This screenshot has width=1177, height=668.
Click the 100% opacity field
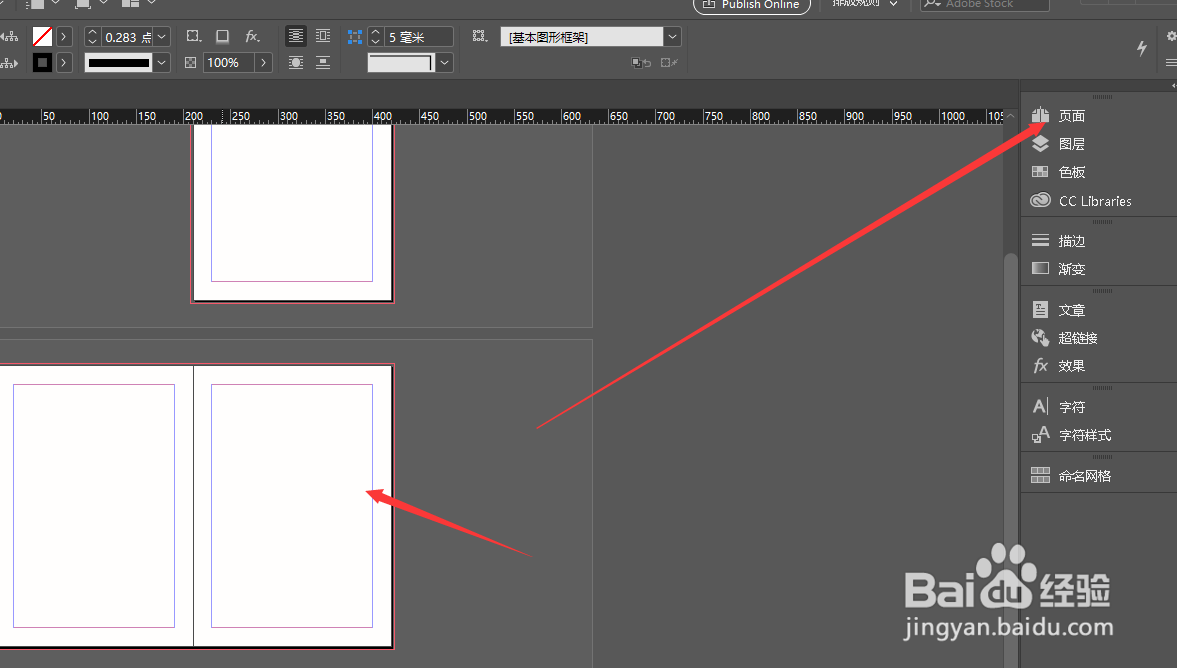(227, 62)
